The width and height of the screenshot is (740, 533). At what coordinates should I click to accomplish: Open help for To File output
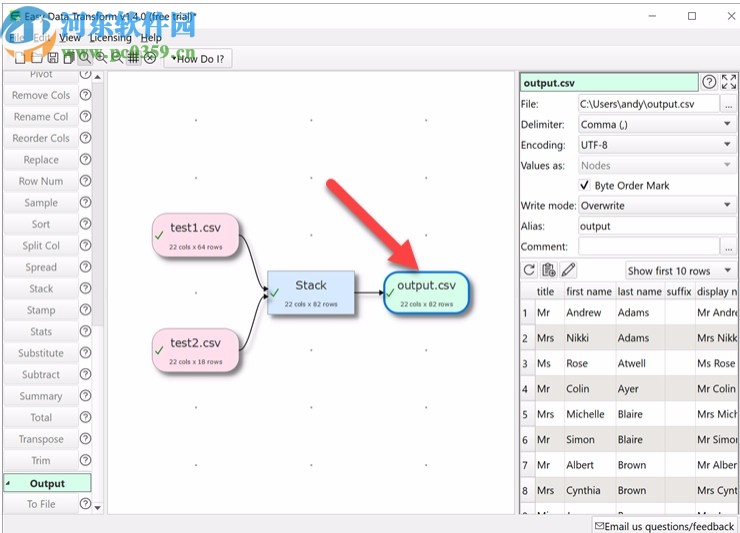85,504
